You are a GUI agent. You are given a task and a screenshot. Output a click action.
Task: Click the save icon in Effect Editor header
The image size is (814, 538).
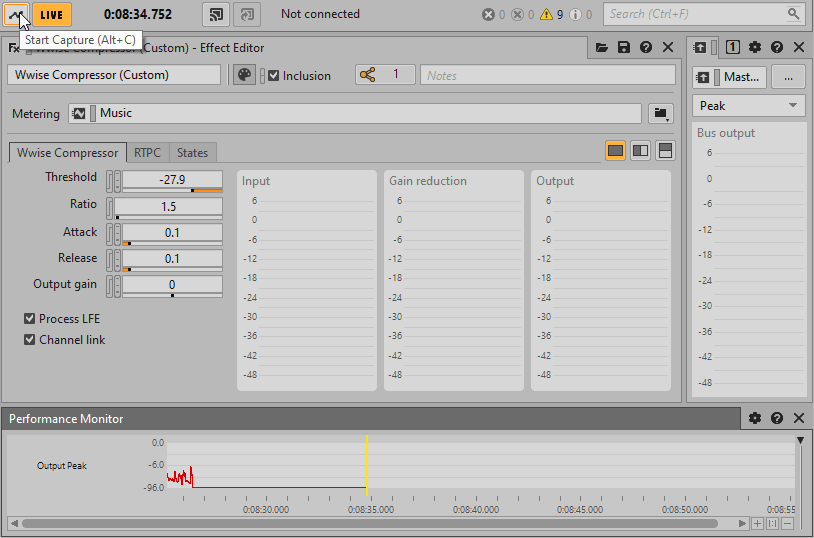tap(624, 47)
